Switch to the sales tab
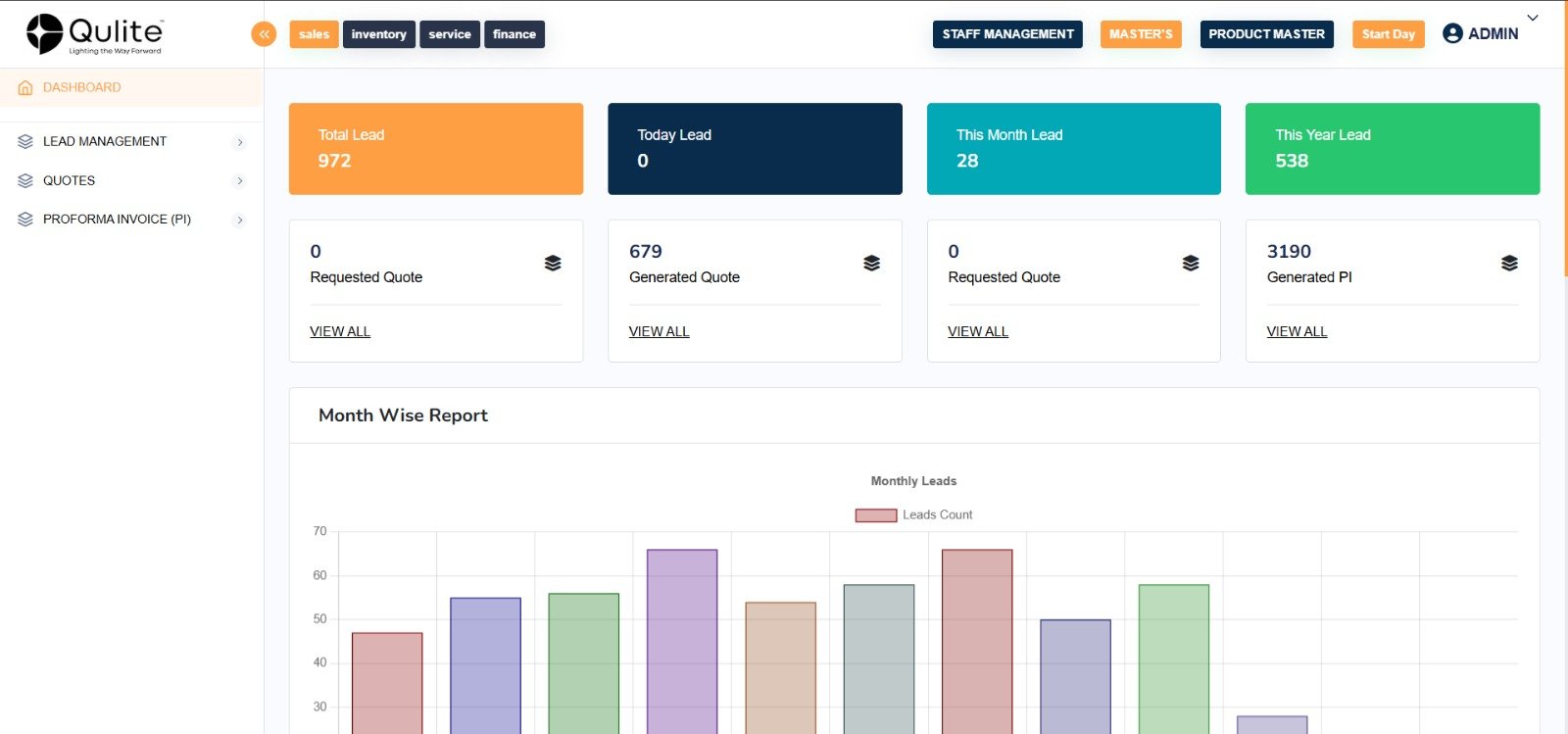 pos(314,34)
